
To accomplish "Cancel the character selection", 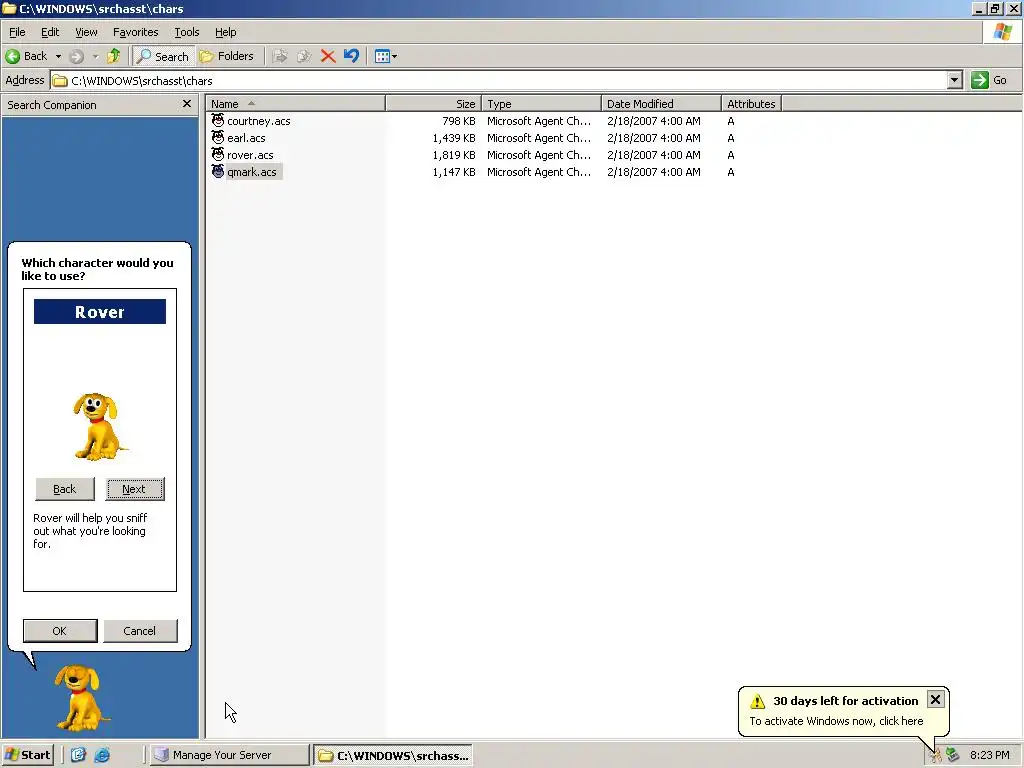I will point(140,631).
